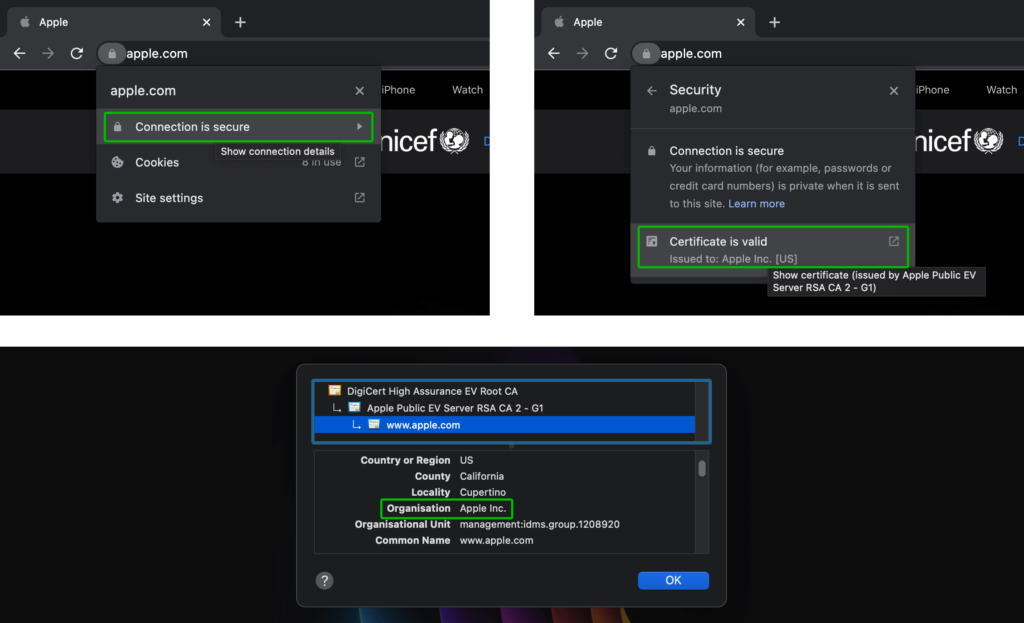Viewport: 1024px width, 623px height.
Task: Close the apple.com site info popup
Action: pos(360,91)
